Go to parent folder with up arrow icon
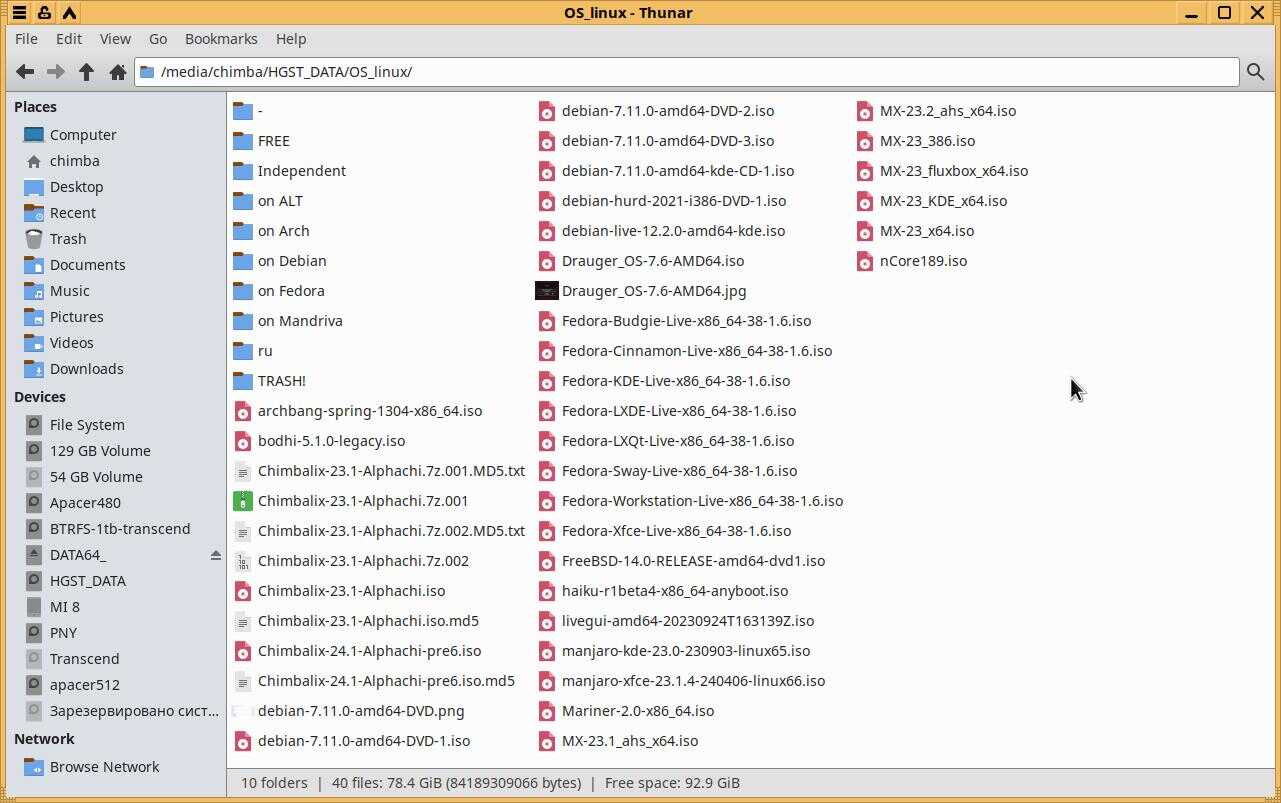Image resolution: width=1281 pixels, height=803 pixels. click(87, 72)
